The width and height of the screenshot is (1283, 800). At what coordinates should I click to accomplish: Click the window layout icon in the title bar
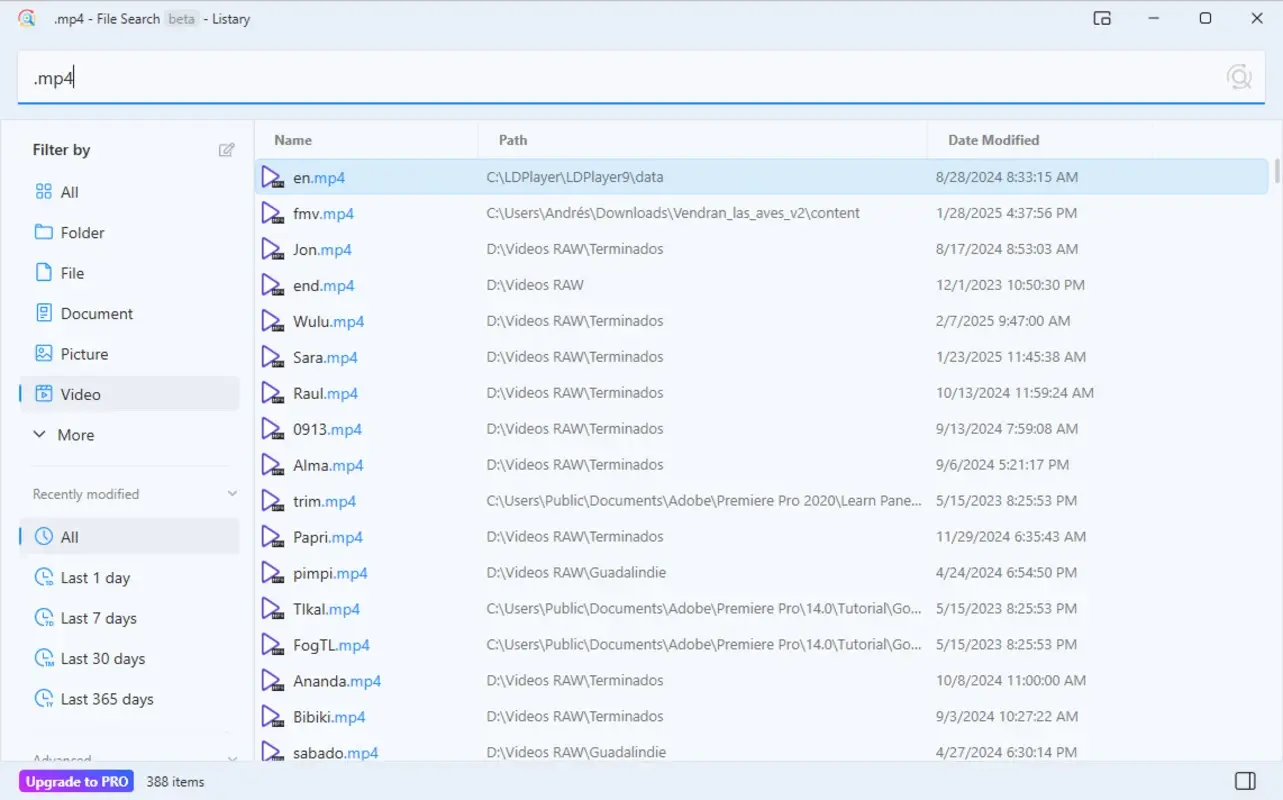[1102, 18]
